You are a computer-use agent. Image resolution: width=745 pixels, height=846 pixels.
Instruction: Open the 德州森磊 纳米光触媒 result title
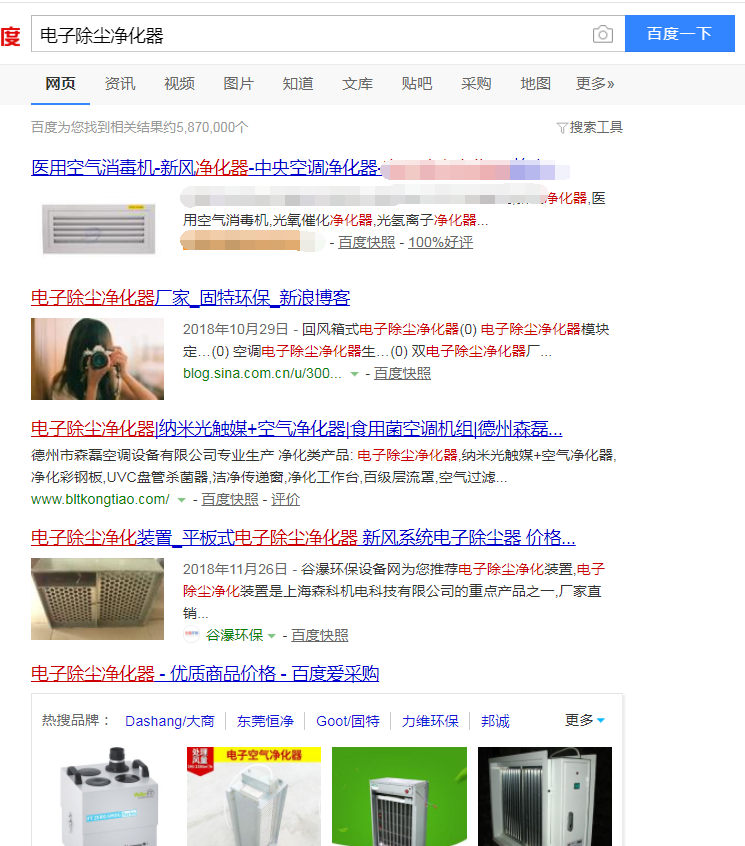(297, 429)
